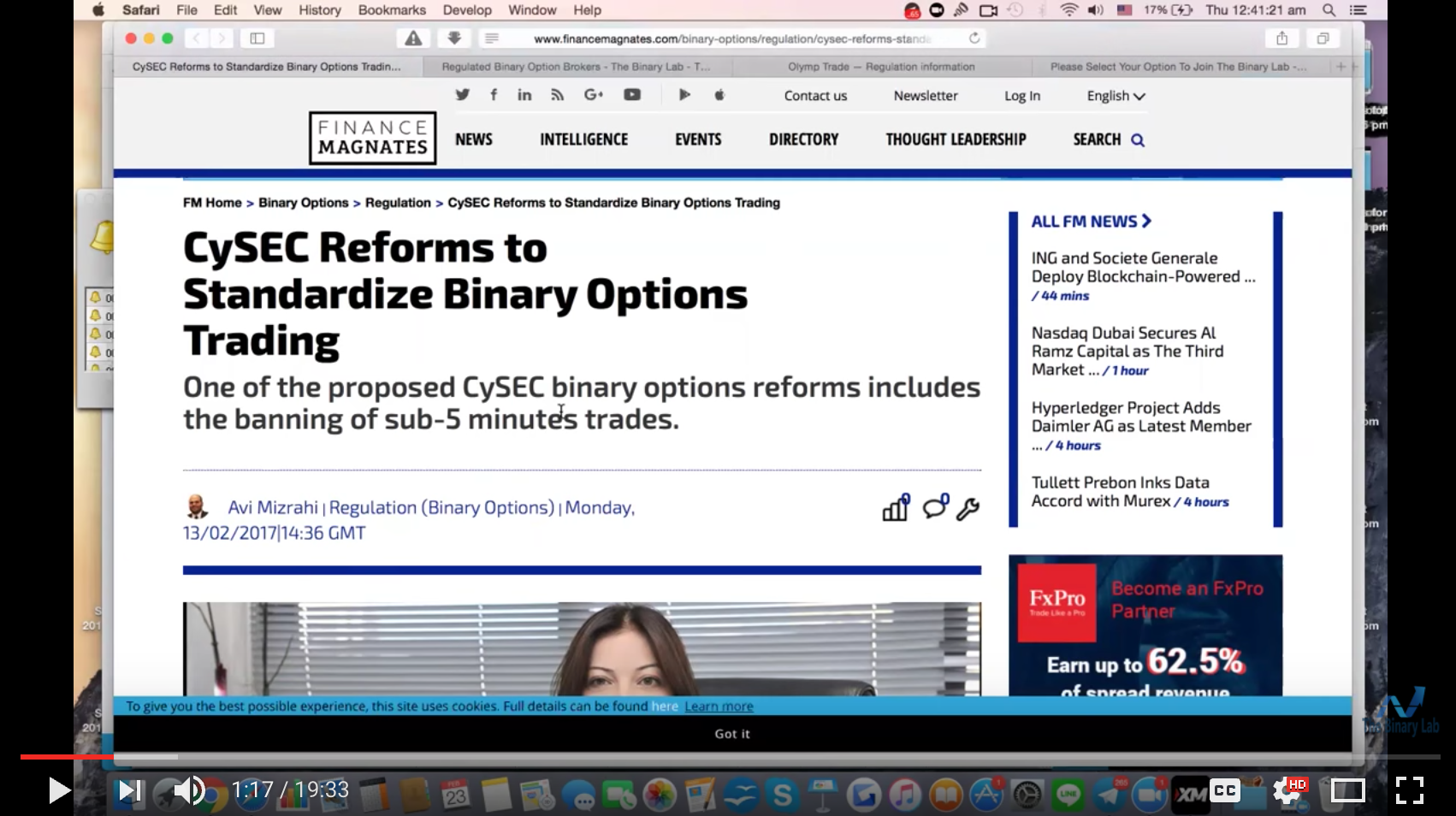Open a new Safari tab
The image size is (1456, 816).
[1341, 67]
